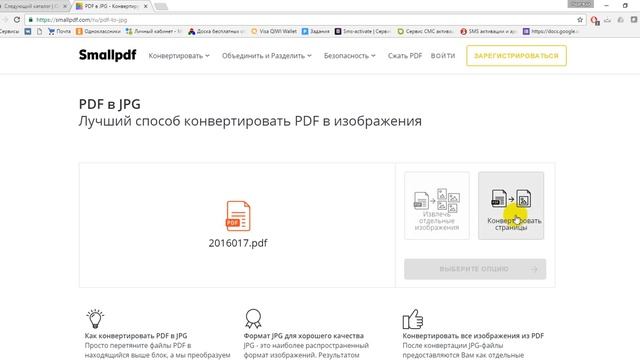Select the uploaded 2016017.pdf file icon
The image size is (640, 360).
[238, 216]
